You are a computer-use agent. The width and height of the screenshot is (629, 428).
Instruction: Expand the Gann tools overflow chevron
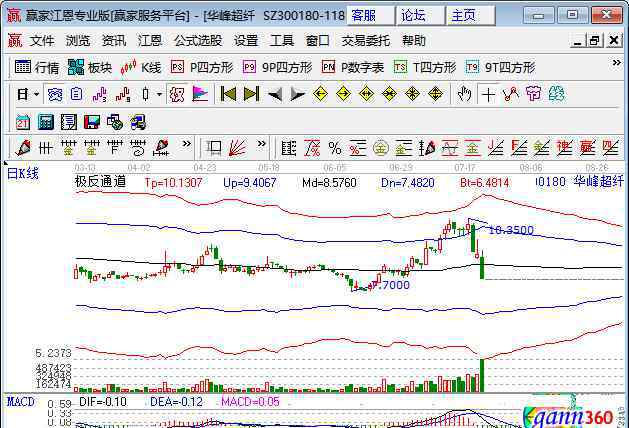coord(261,144)
